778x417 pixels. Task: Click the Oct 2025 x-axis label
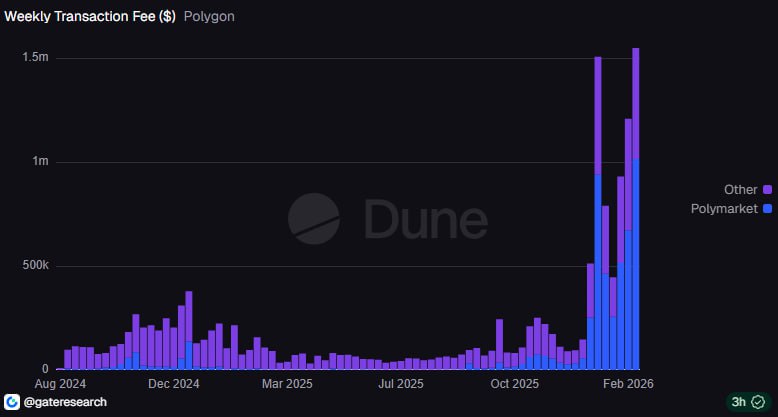(515, 383)
